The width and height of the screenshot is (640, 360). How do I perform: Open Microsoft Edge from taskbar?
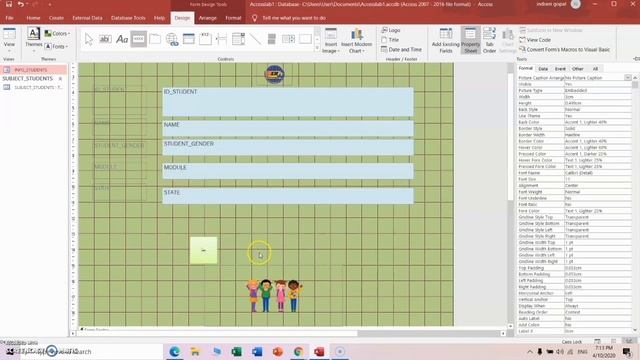point(175,351)
